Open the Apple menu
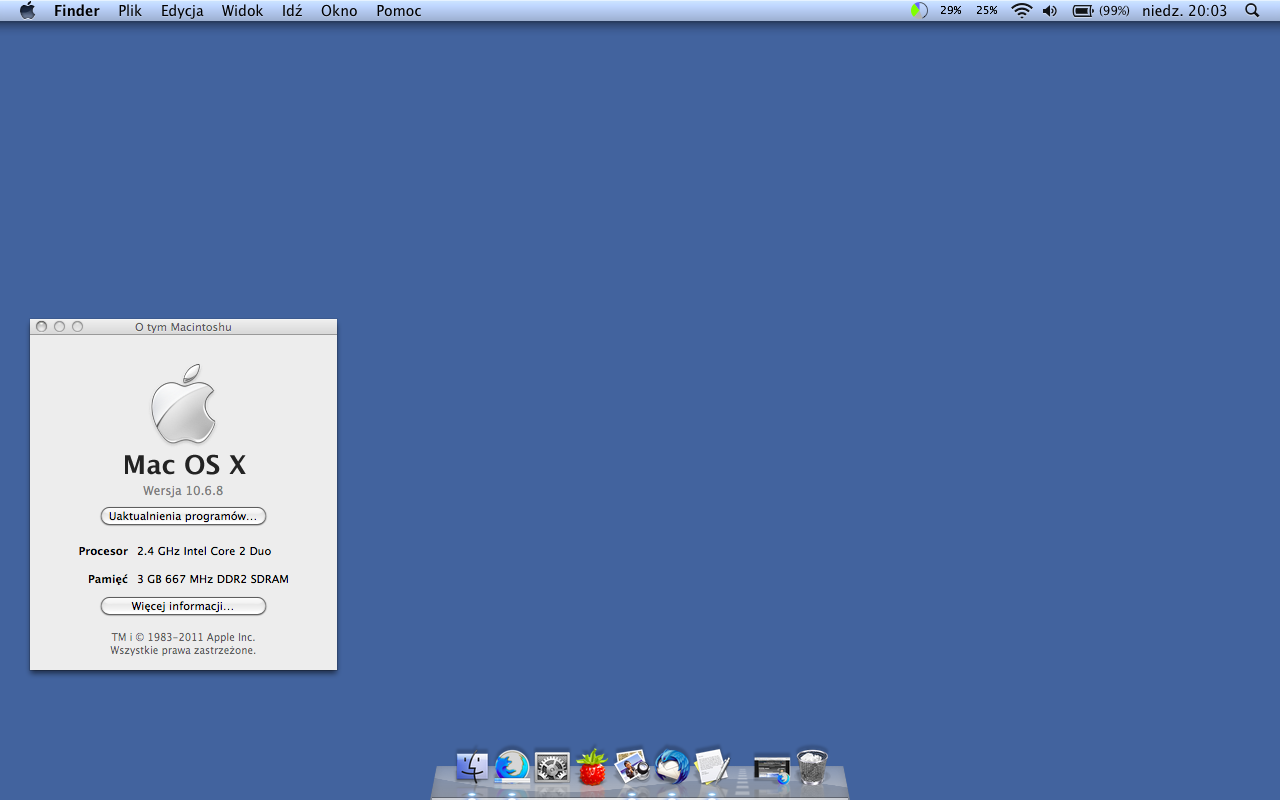Screen dimensions: 1280x800 [x=28, y=11]
